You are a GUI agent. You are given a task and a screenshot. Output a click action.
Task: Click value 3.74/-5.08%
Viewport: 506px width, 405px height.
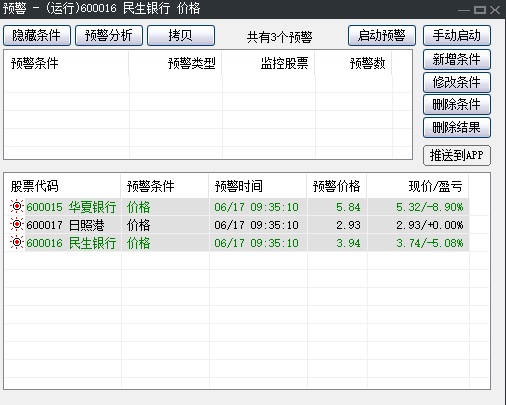coord(430,243)
